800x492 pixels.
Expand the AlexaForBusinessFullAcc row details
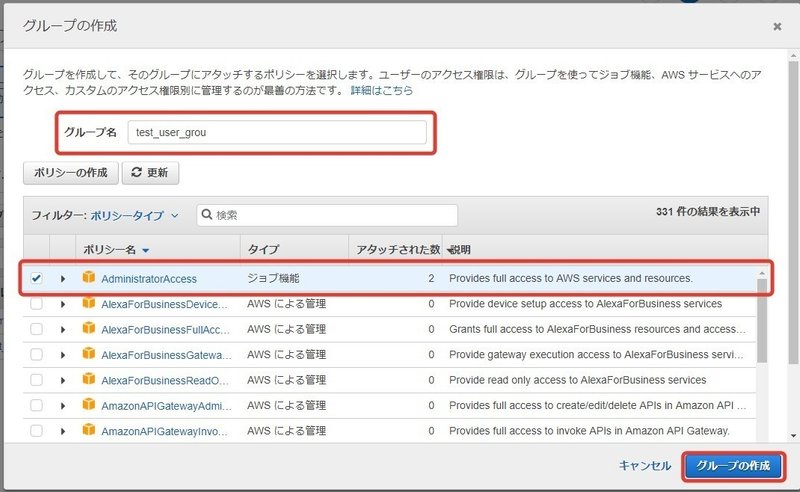(63, 330)
